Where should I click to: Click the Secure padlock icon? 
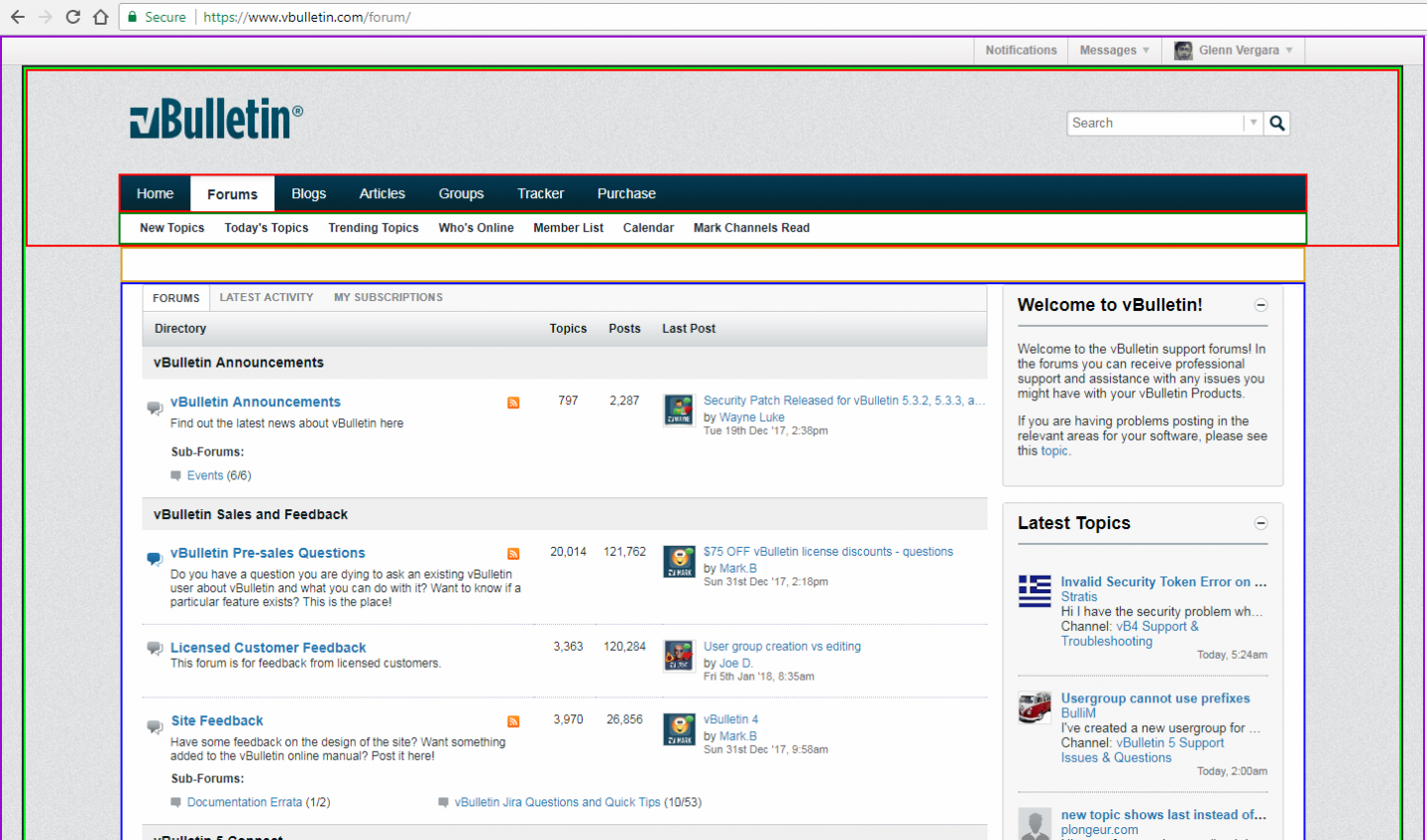tap(133, 17)
